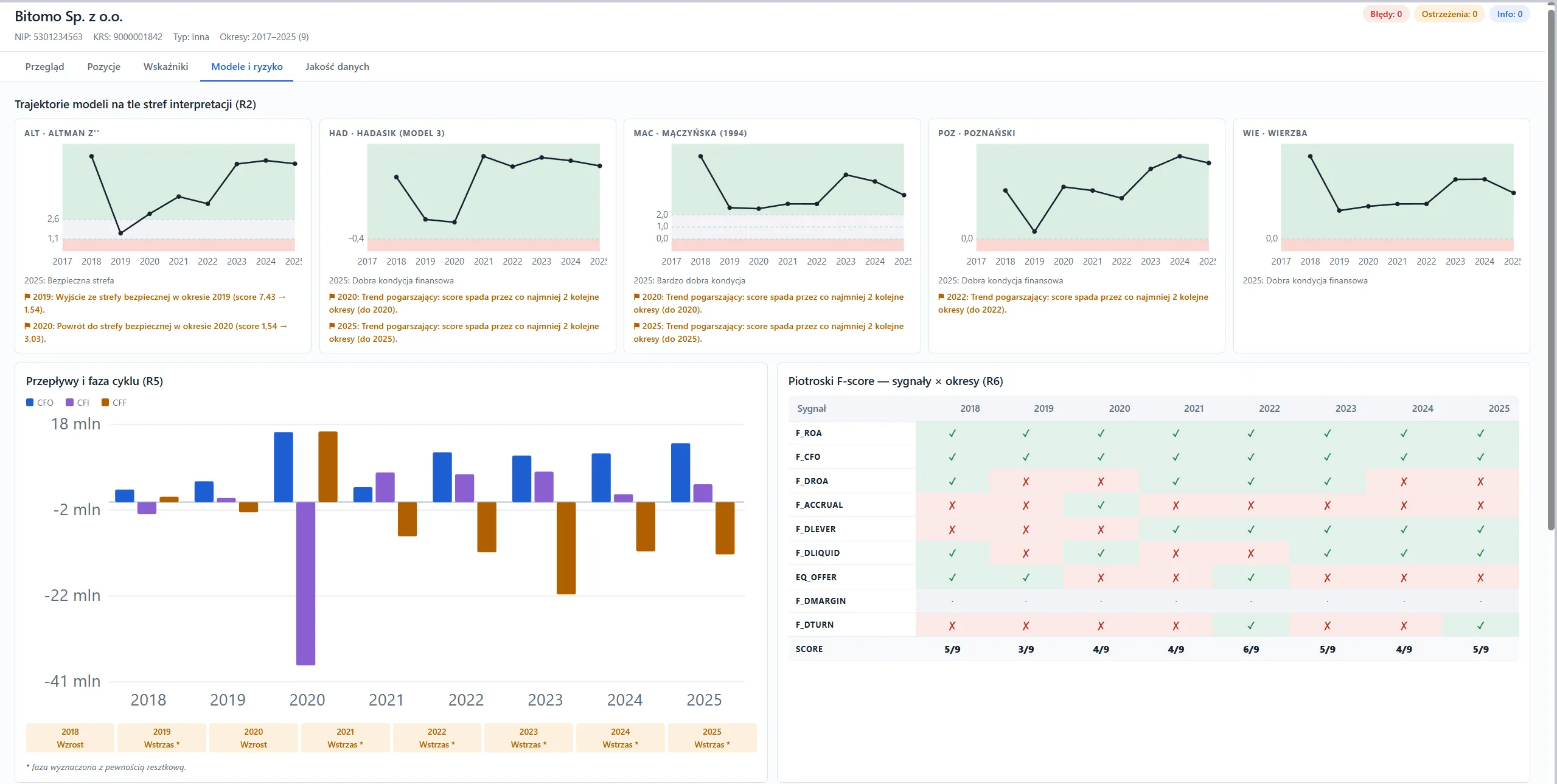Select the Modele i ryzyko tab
Viewport: 1557px width, 784px height.
[246, 66]
